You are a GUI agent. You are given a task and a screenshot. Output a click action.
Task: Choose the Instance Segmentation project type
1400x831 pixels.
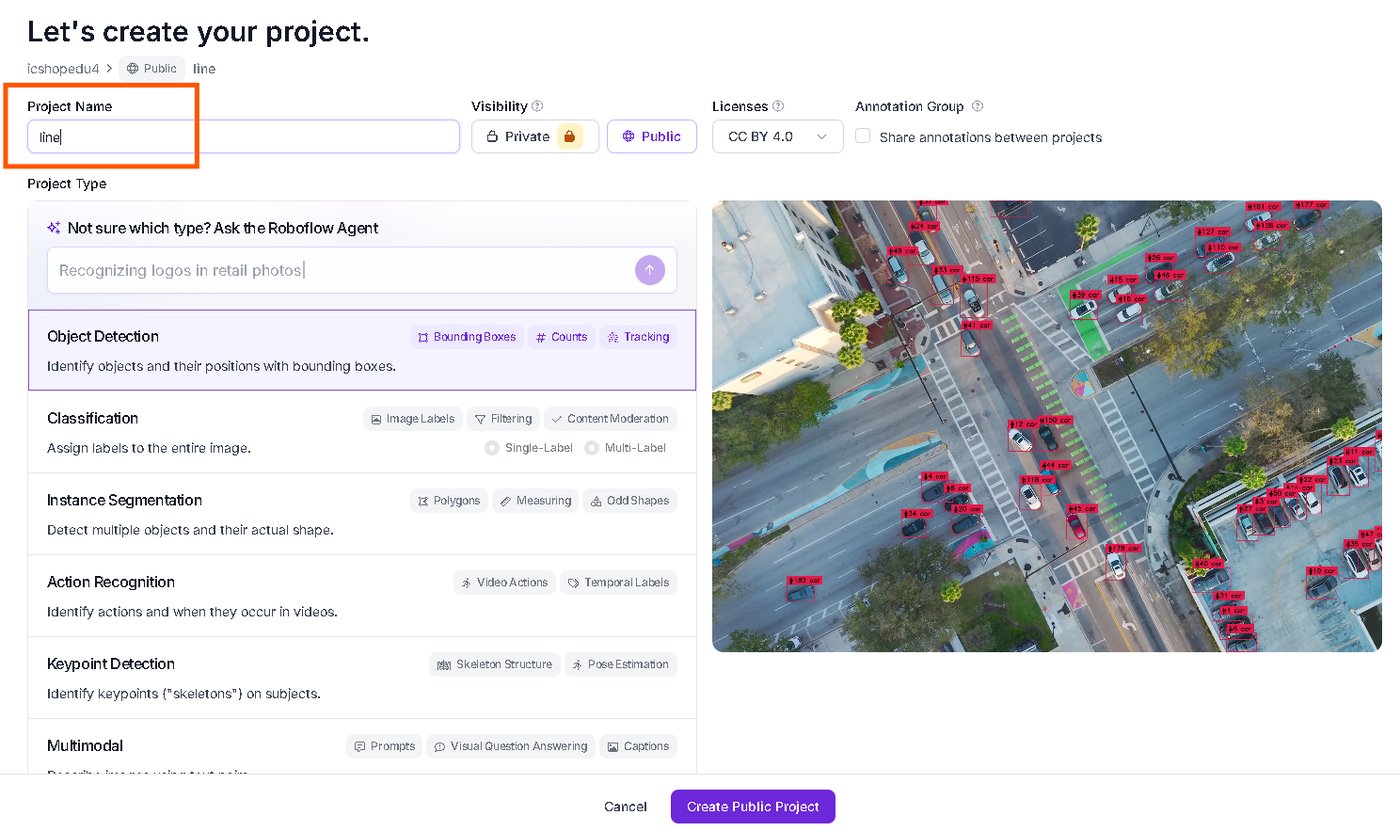pos(362,514)
